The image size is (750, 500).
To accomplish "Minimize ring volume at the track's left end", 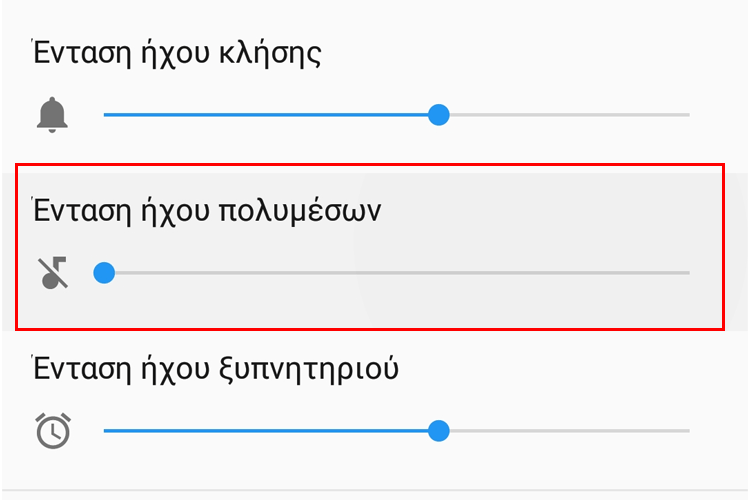I will click(106, 115).
